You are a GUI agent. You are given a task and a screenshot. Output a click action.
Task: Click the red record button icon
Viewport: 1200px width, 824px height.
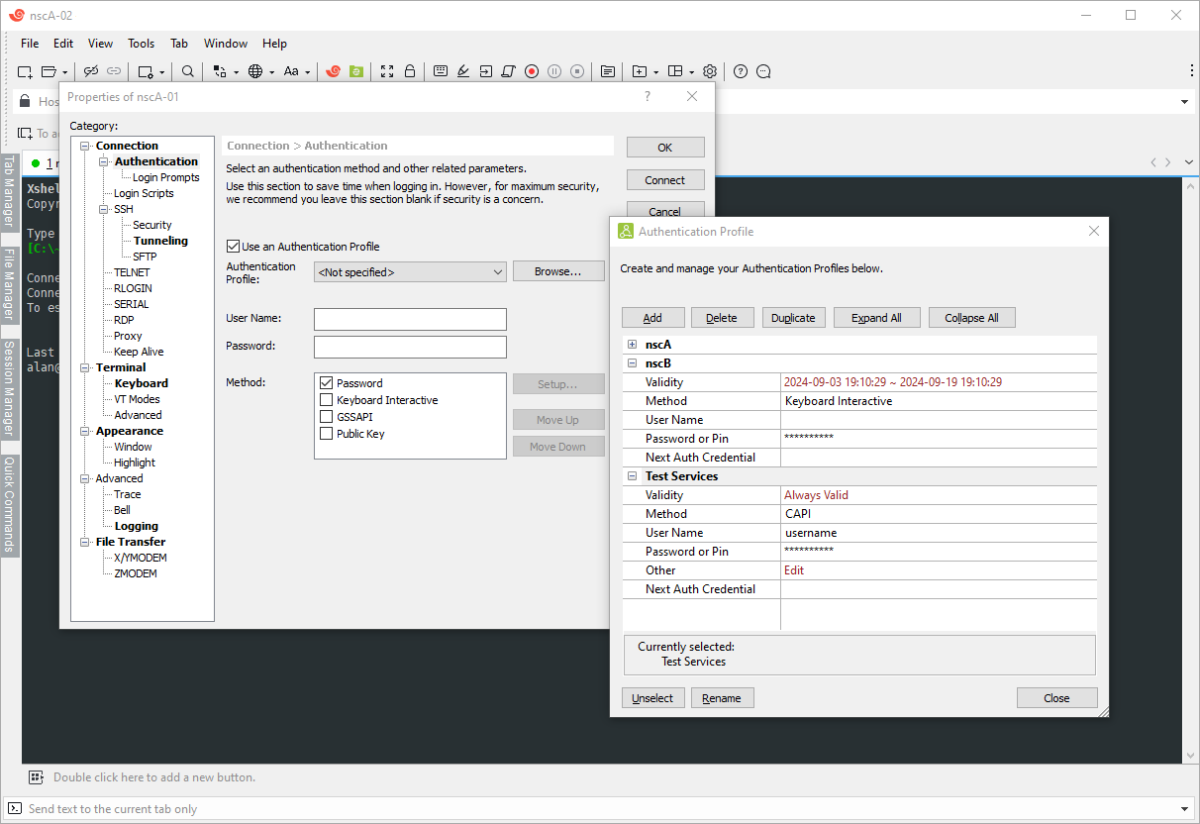(532, 71)
